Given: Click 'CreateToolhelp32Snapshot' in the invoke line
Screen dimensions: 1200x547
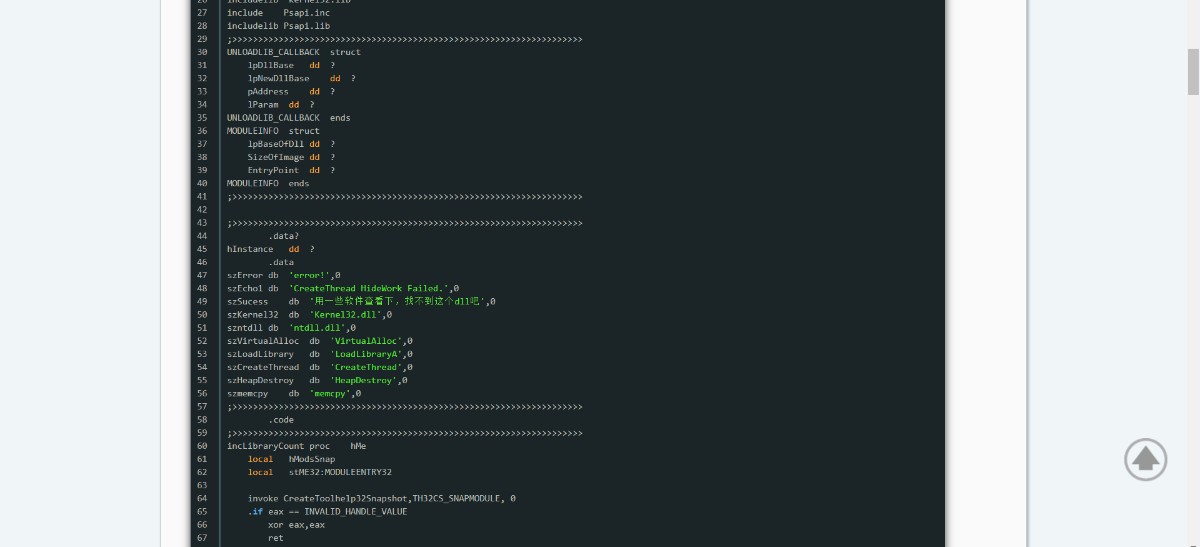Looking at the screenshot, I should pos(345,498).
